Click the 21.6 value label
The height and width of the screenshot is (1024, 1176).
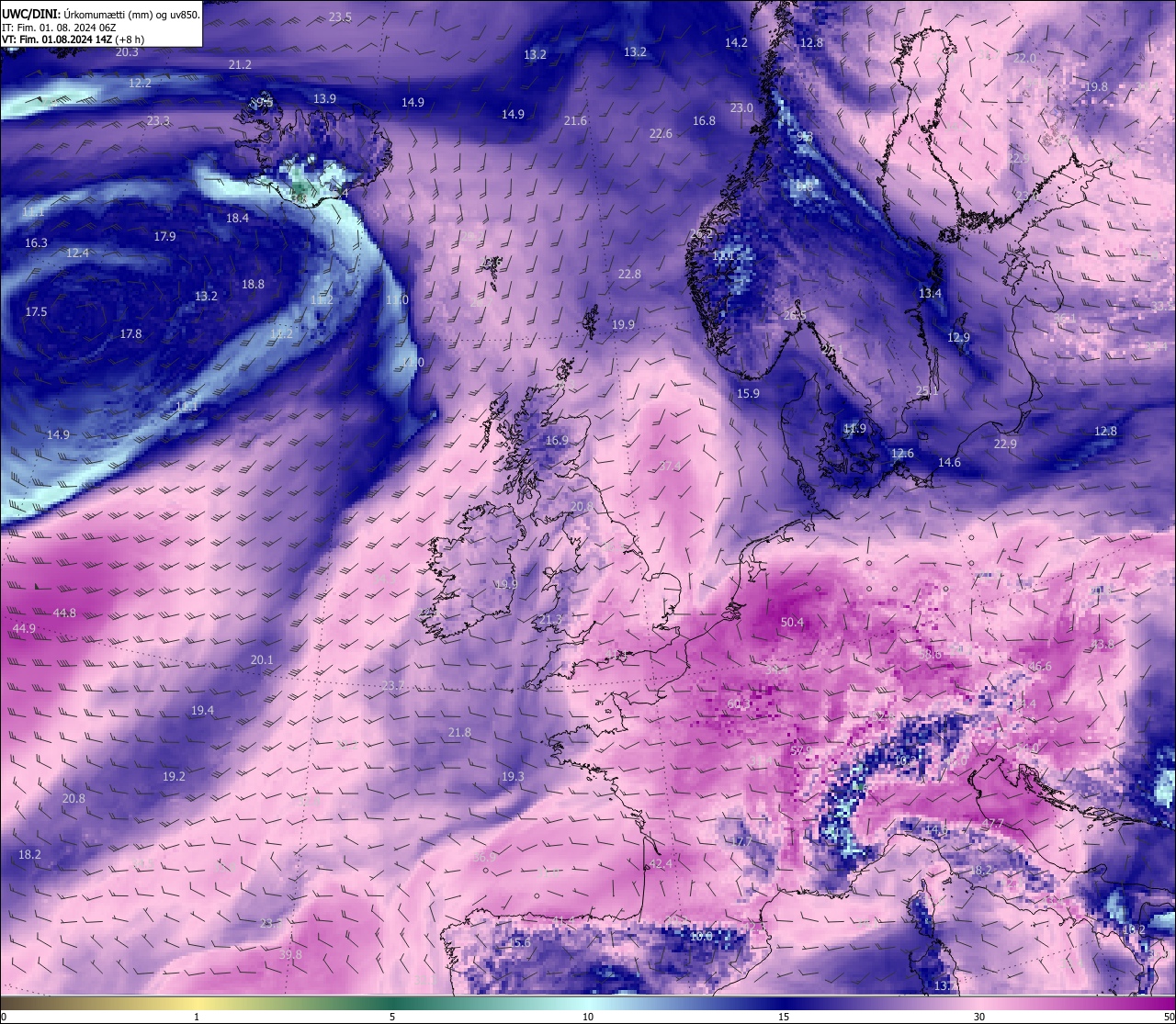(575, 121)
